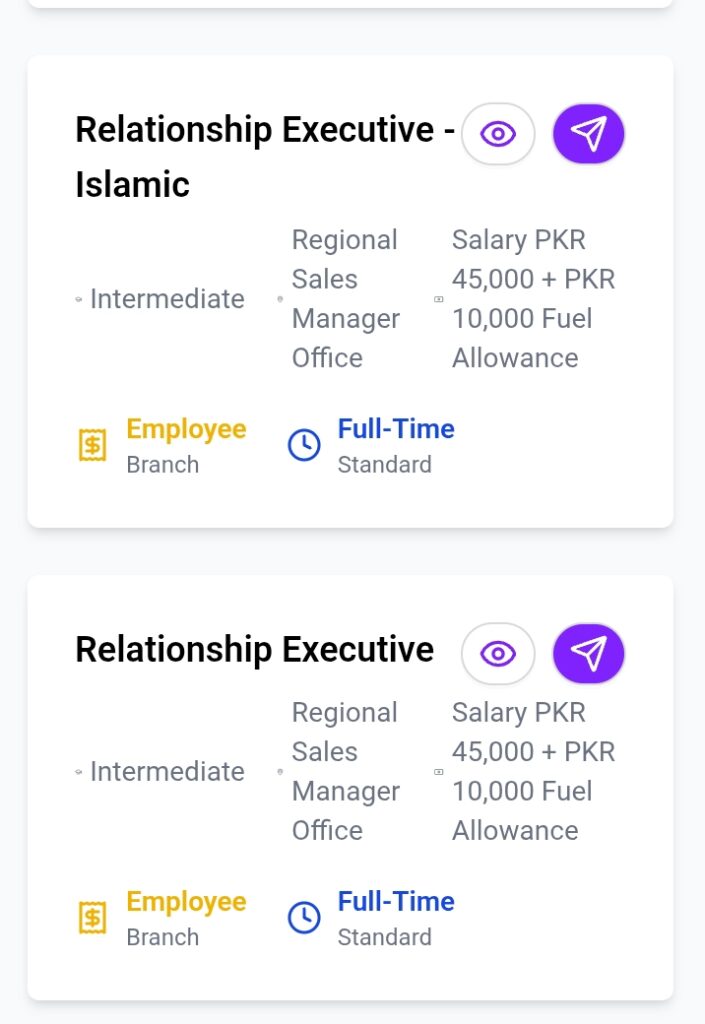The image size is (705, 1024).
Task: Select the yellow salary ticket icon above Branch
Action: click(x=92, y=446)
